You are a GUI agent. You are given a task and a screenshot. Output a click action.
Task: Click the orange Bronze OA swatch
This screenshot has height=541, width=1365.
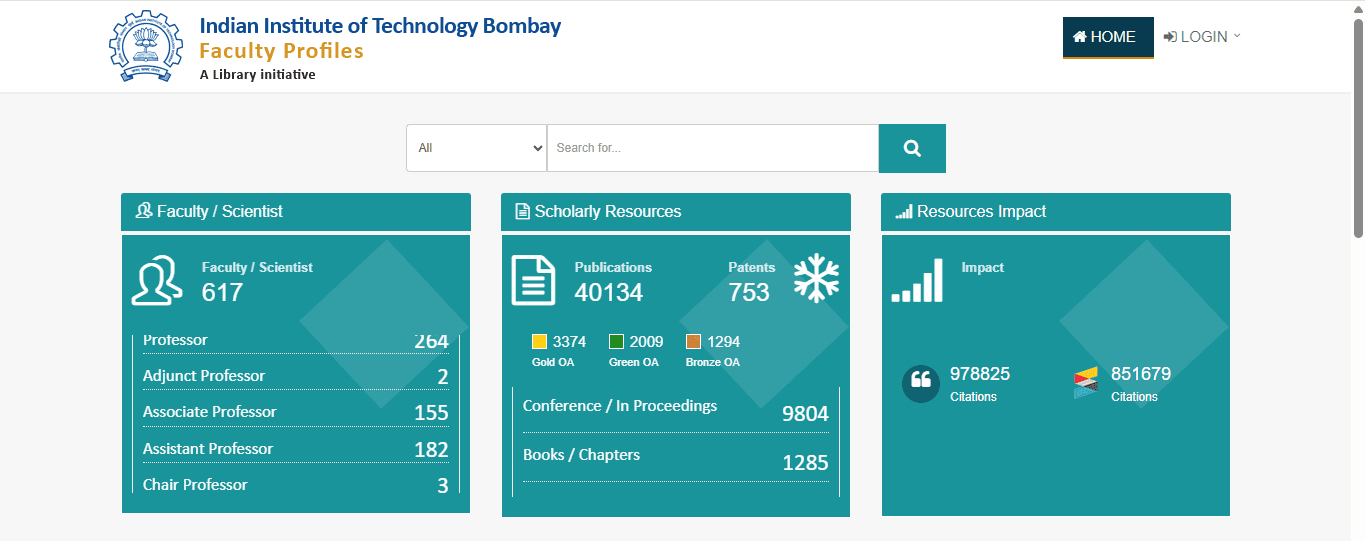pos(694,342)
